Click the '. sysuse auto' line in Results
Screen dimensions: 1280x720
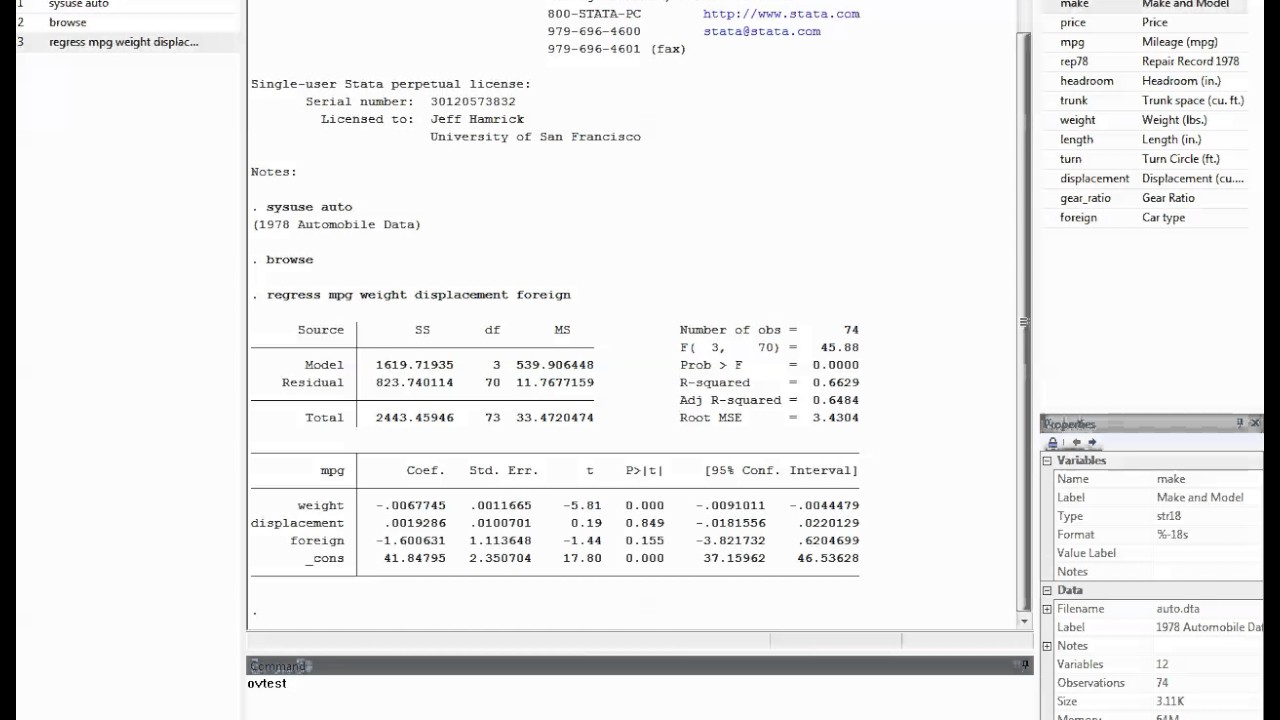[x=302, y=207]
